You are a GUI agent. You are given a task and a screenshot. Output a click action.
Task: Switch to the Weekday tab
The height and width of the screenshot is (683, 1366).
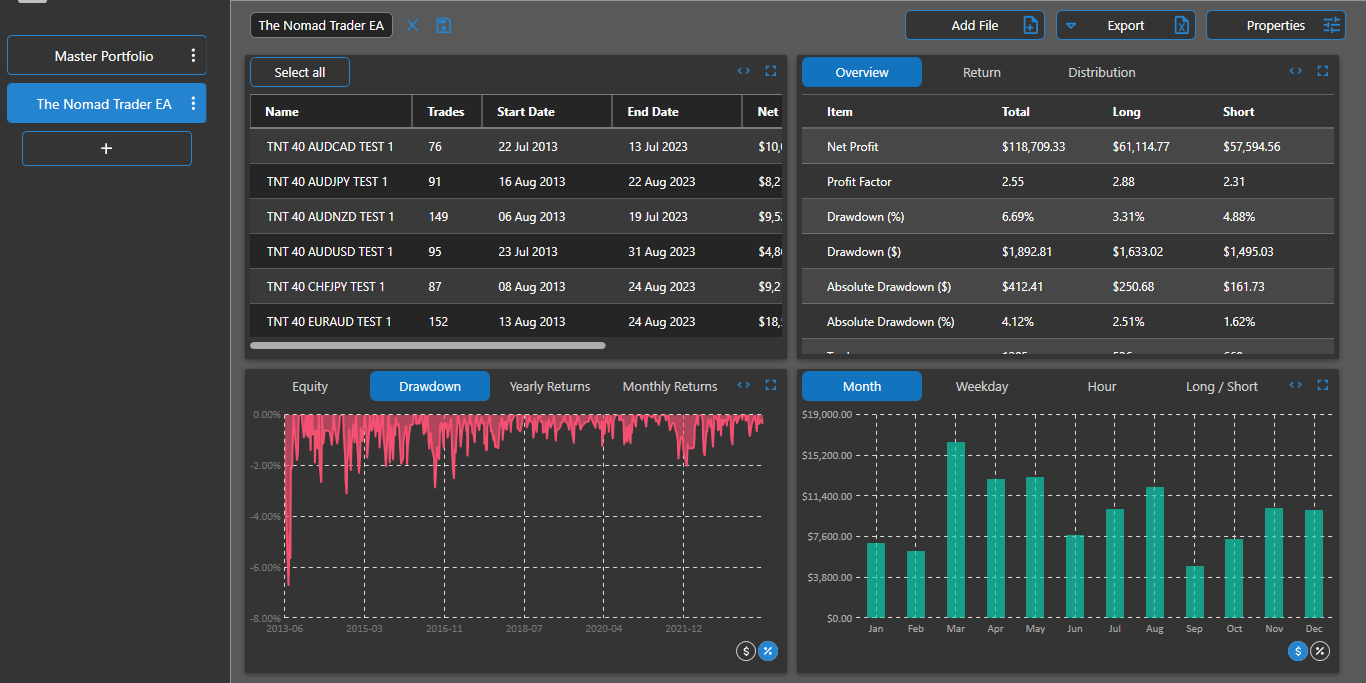pos(981,386)
